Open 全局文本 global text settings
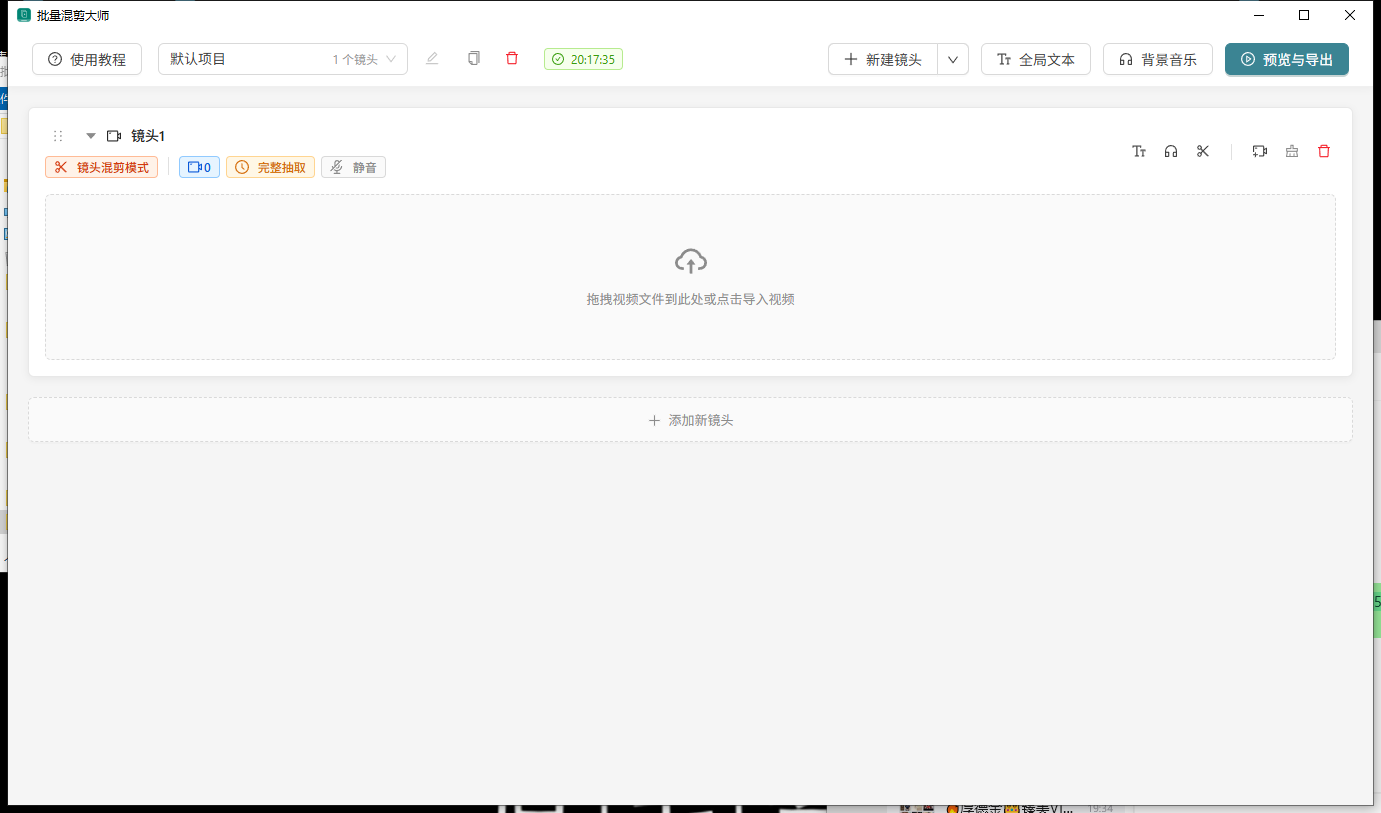 pyautogui.click(x=1036, y=59)
